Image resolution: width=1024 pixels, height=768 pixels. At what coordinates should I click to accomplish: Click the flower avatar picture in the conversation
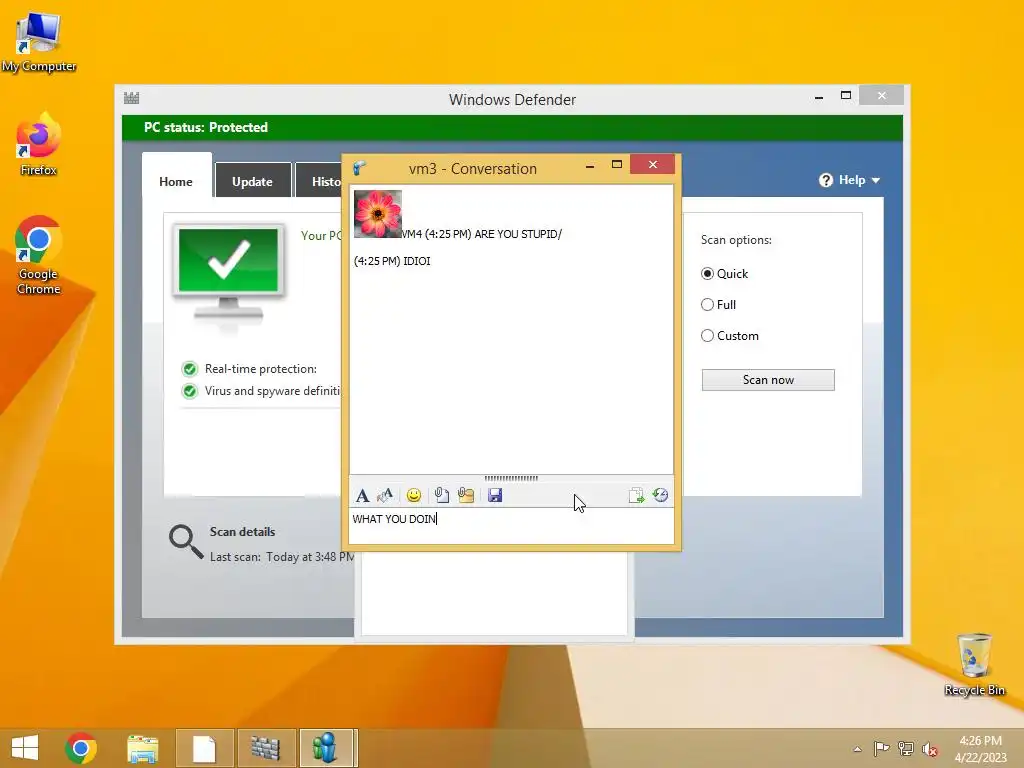[377, 214]
